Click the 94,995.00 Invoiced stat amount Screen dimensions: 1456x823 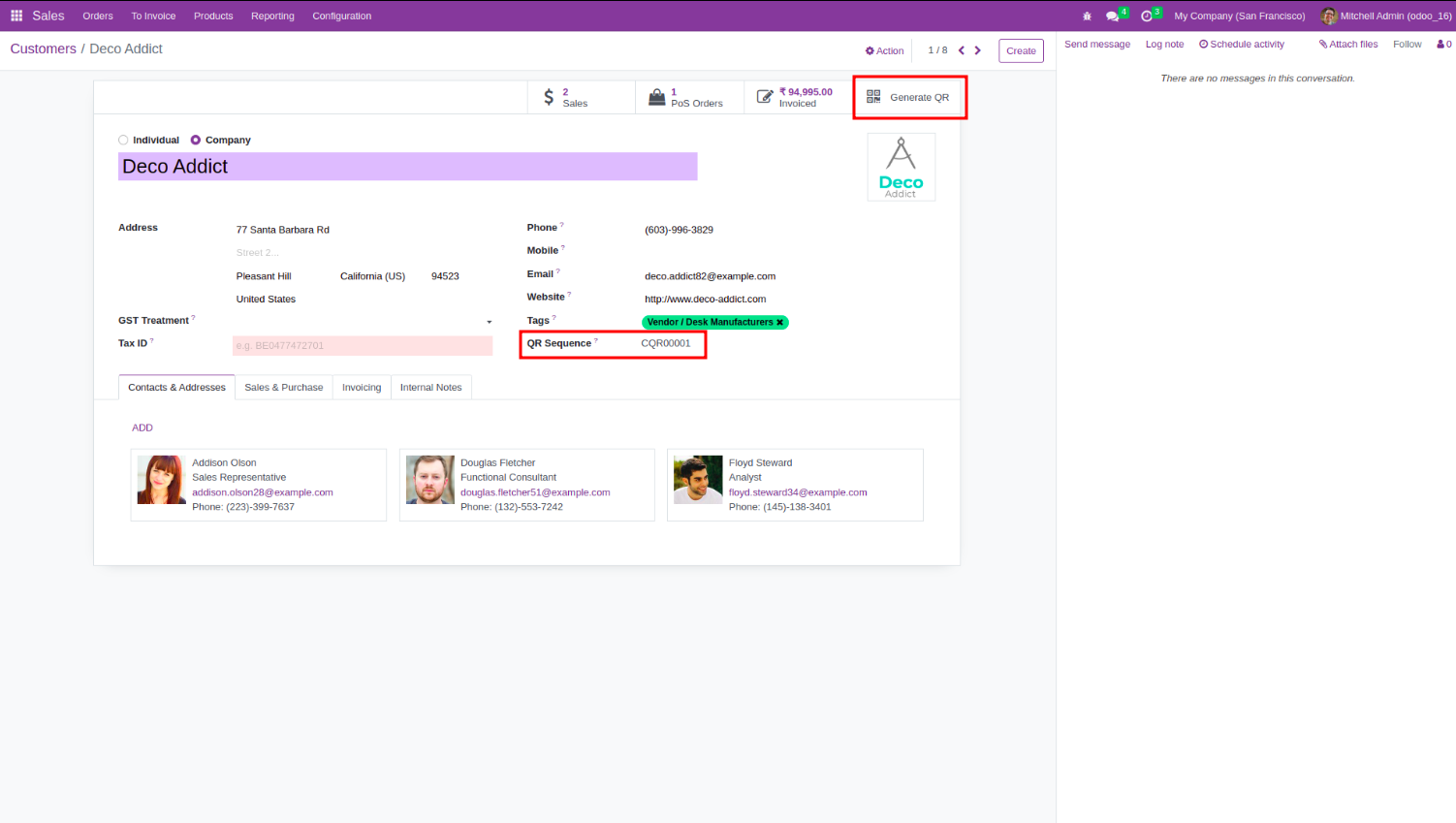[806, 92]
